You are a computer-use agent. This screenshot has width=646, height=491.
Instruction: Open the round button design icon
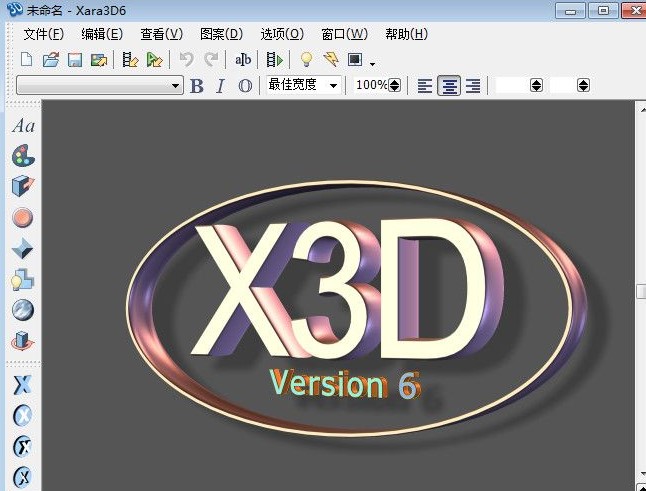pyautogui.click(x=23, y=217)
